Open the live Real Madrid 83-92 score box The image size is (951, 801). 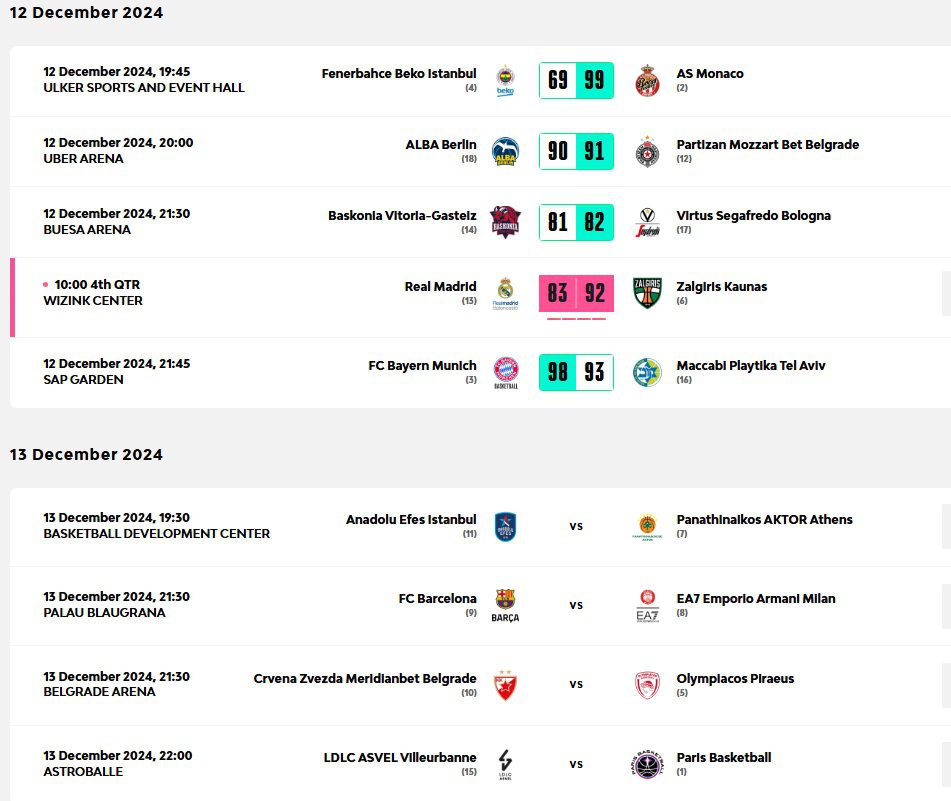[576, 293]
